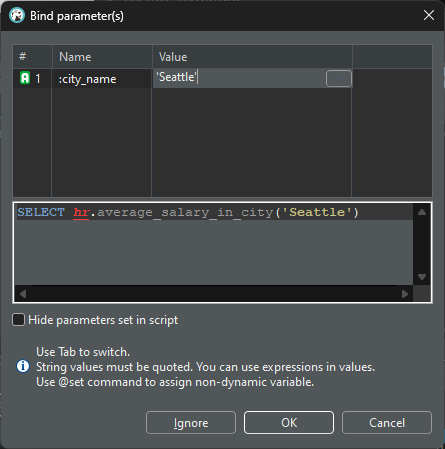The width and height of the screenshot is (445, 449).
Task: Open value editor ellipsis button for city_name
Action: [339, 78]
